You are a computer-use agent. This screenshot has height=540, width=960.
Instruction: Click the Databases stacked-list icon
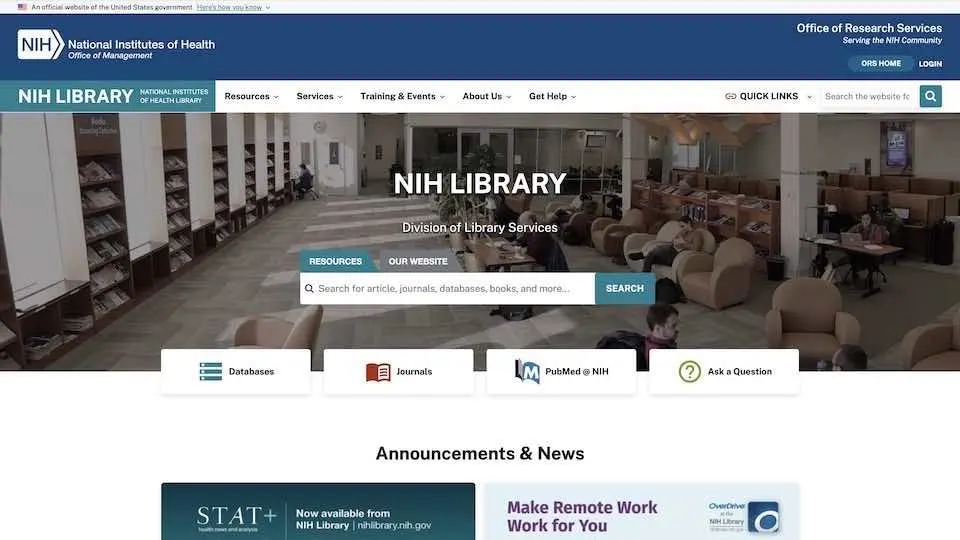tap(211, 372)
